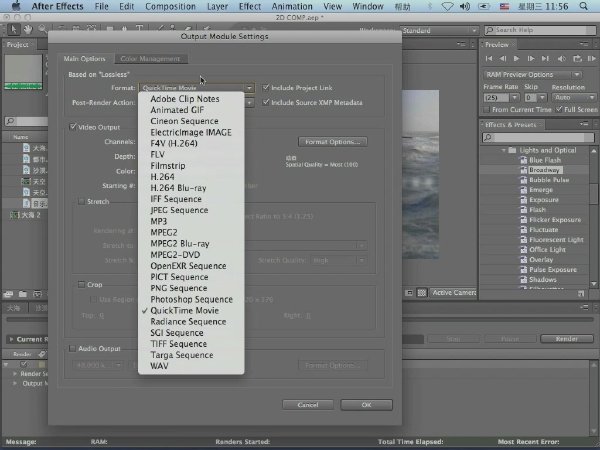Open the Format dropdown arrow
The width and height of the screenshot is (600, 450).
click(x=249, y=88)
